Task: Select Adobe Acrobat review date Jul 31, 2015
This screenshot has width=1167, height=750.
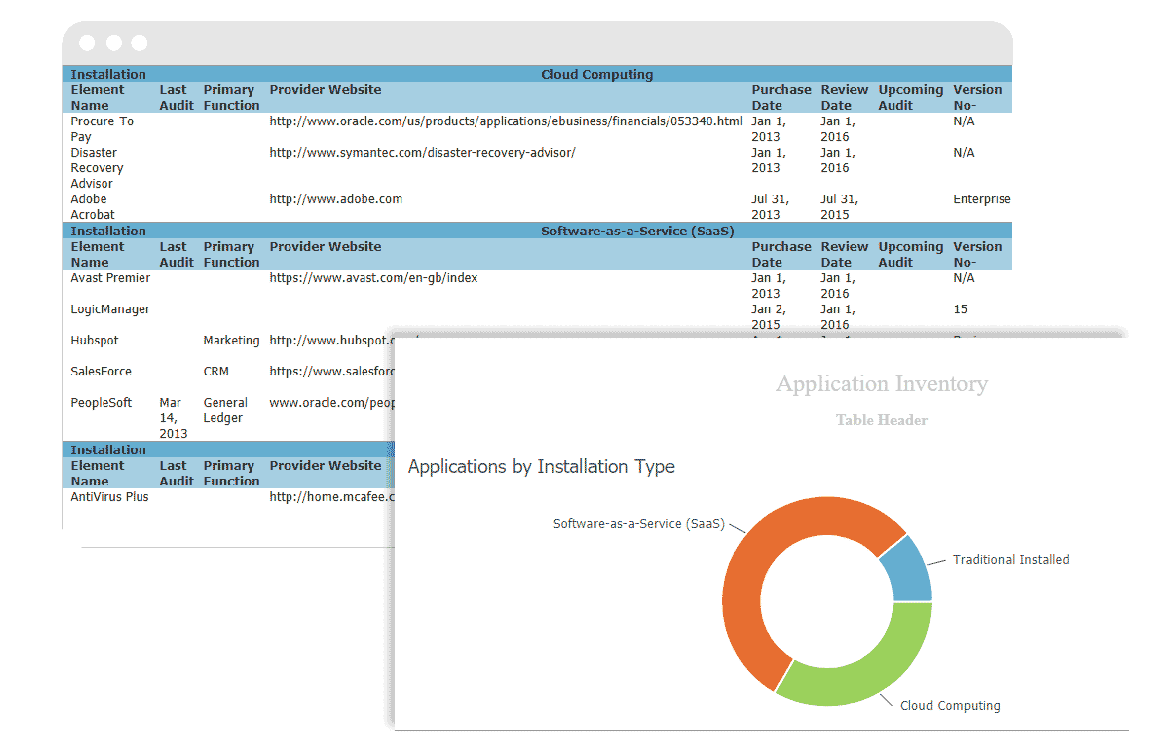Action: click(839, 207)
